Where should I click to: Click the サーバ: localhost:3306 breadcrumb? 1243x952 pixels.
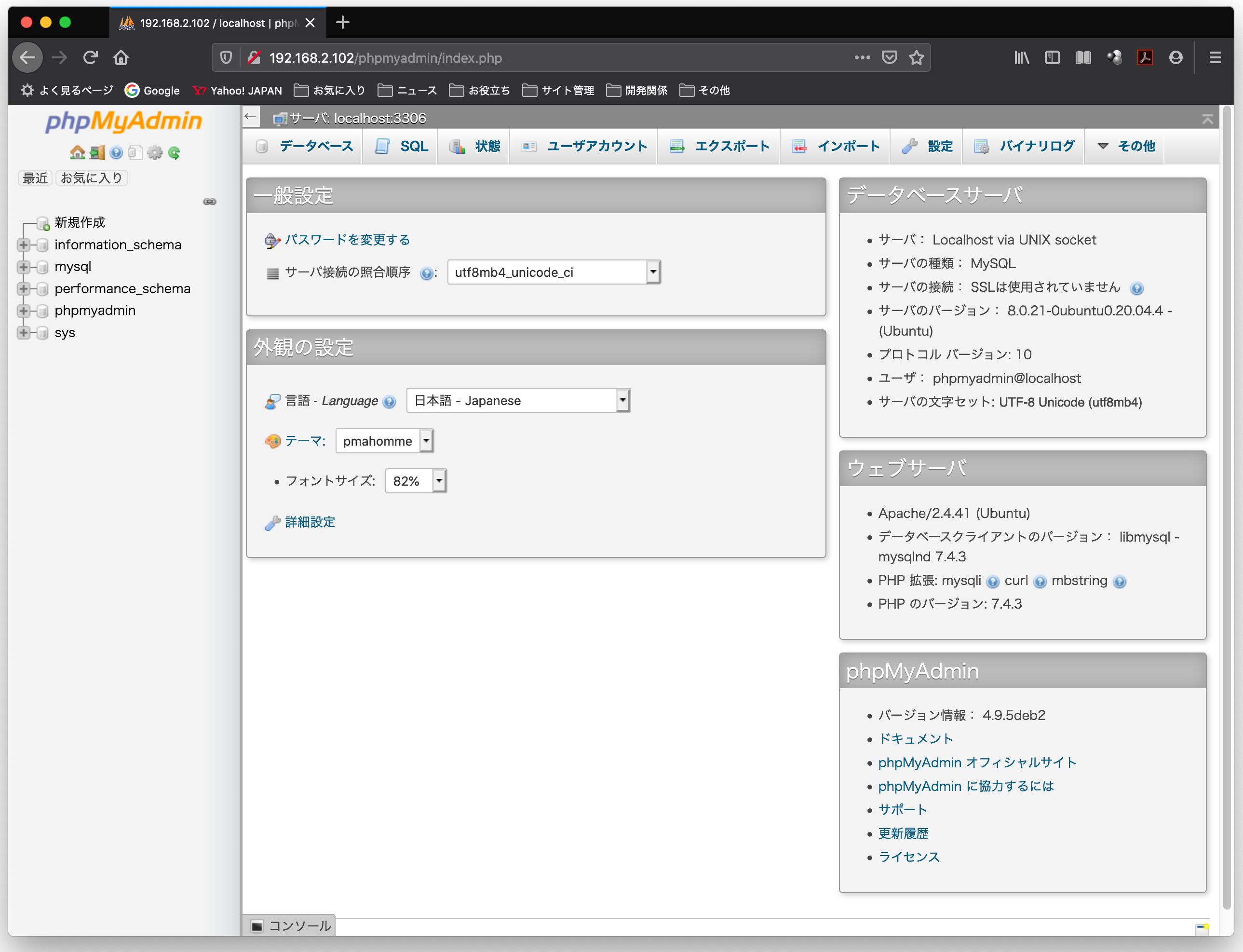tap(357, 118)
